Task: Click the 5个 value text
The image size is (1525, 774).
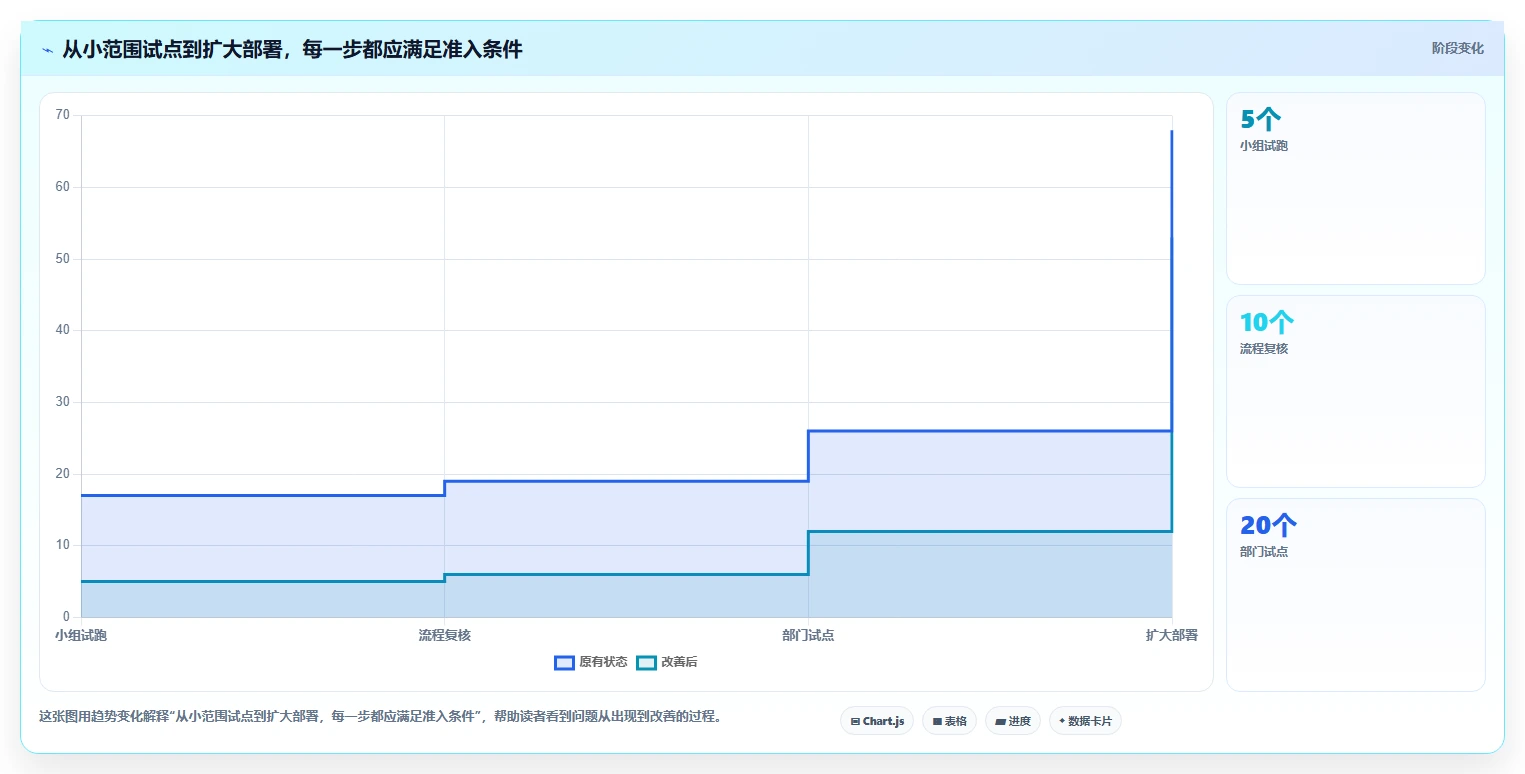Action: coord(1259,120)
